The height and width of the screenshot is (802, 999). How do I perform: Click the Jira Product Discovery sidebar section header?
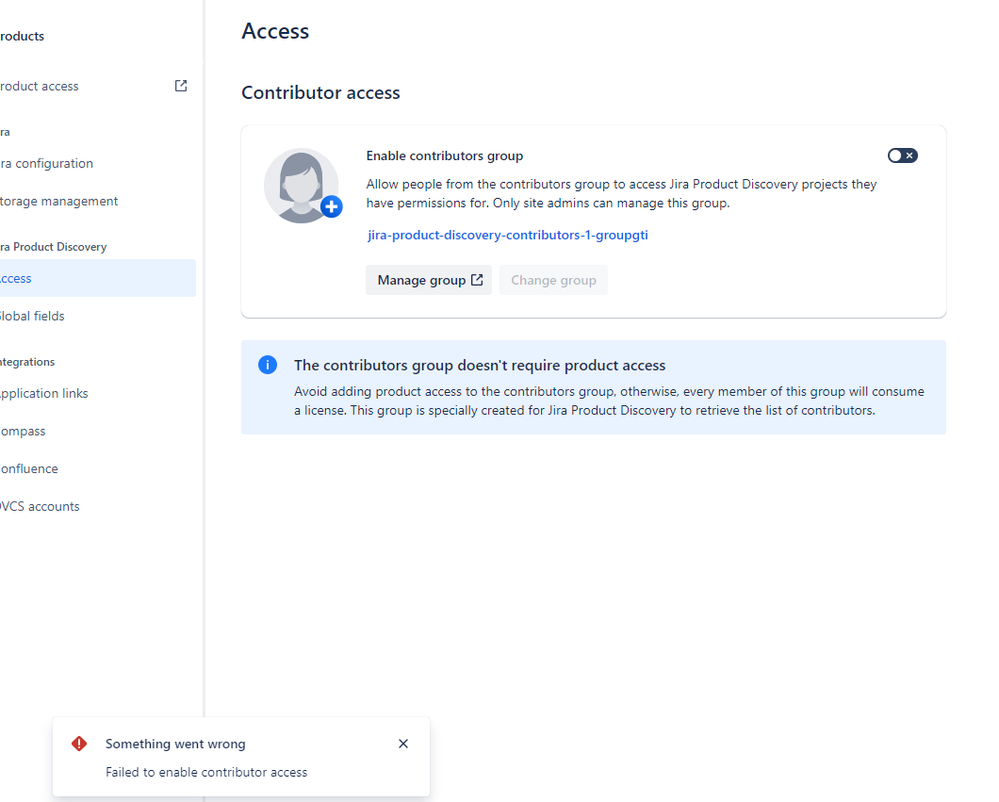(x=54, y=247)
